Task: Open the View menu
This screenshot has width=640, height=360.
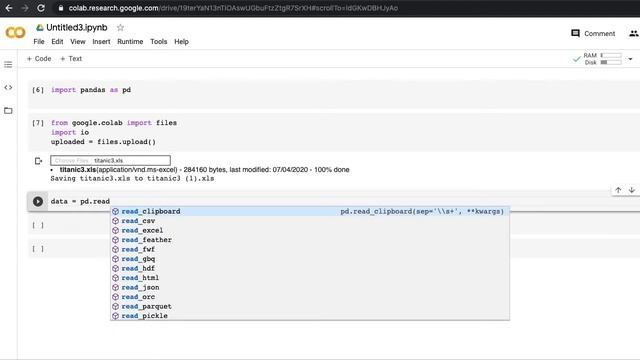Action: pyautogui.click(x=78, y=42)
